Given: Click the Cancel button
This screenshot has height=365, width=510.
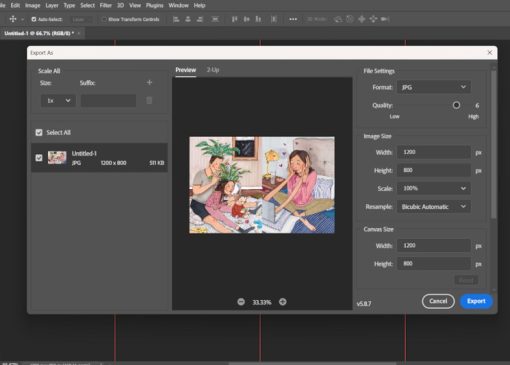Looking at the screenshot, I should (x=438, y=301).
